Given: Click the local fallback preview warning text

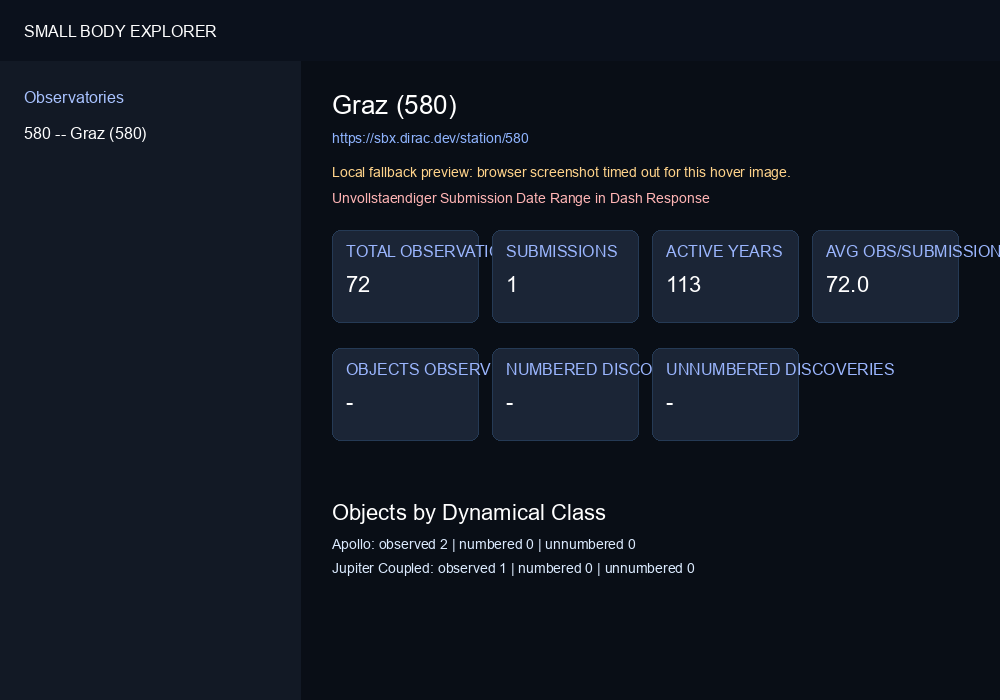Looking at the screenshot, I should tap(561, 172).
